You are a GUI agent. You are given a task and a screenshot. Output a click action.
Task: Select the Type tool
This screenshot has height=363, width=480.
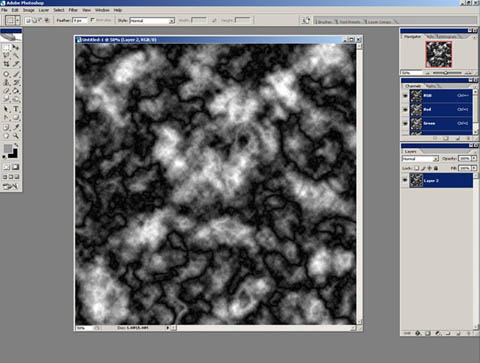(x=16, y=109)
